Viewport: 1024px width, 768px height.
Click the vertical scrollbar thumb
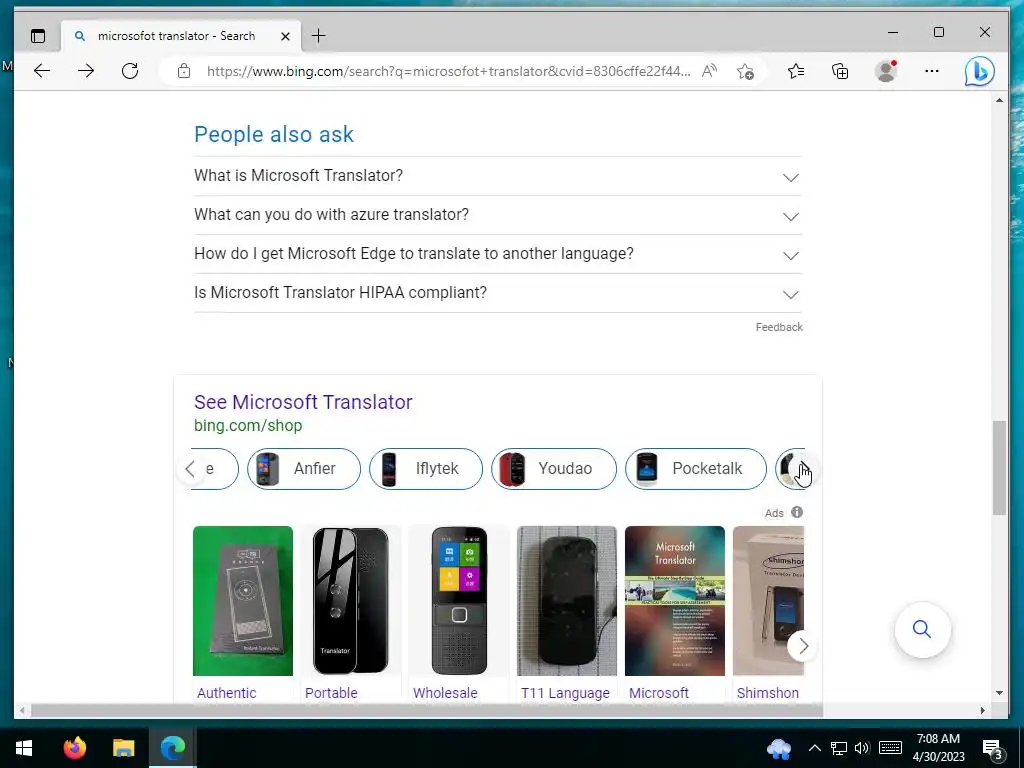coord(999,468)
